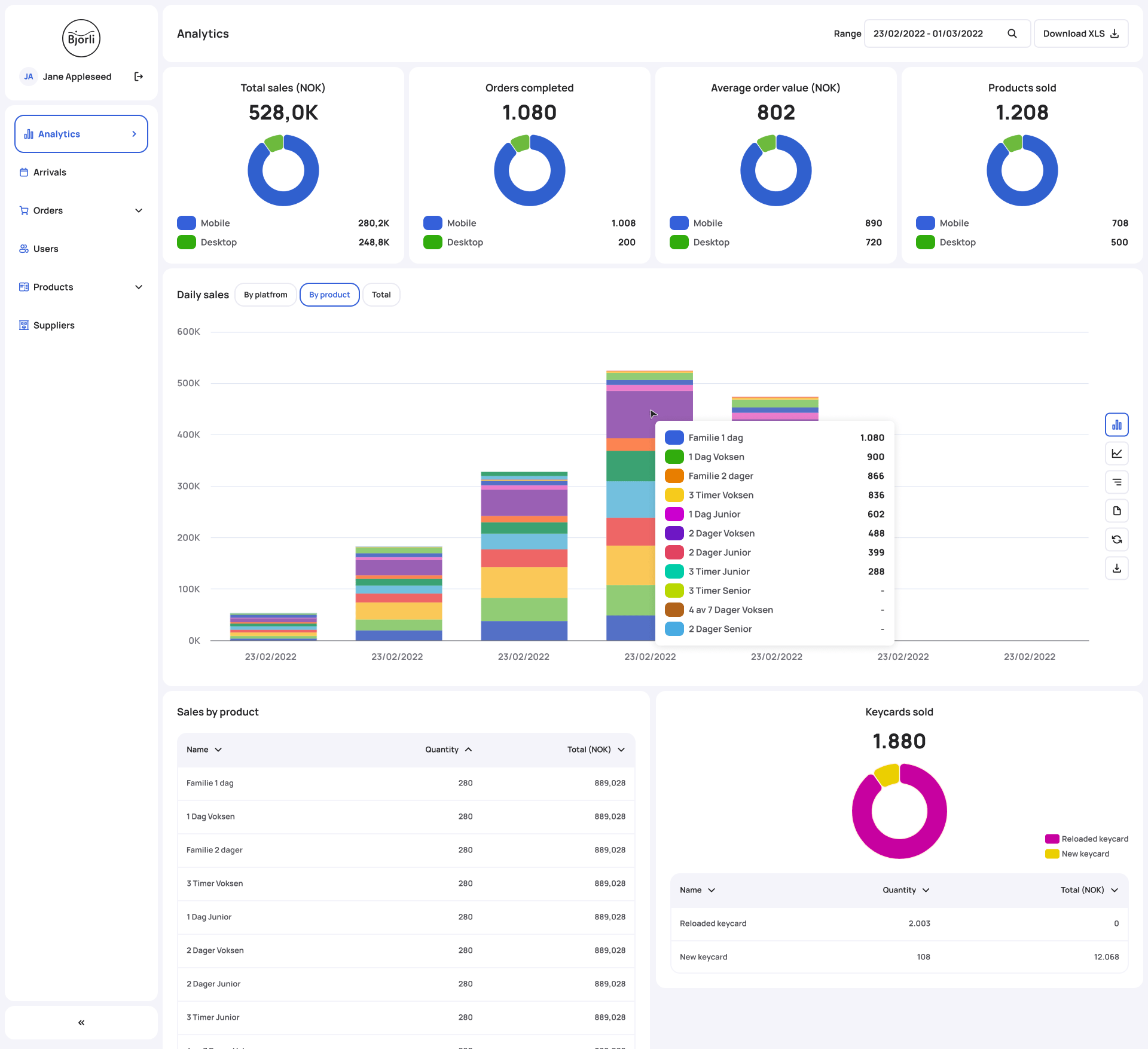Click the Download XLS button
Screen dimensions: 1148x1049
[x=1080, y=33]
